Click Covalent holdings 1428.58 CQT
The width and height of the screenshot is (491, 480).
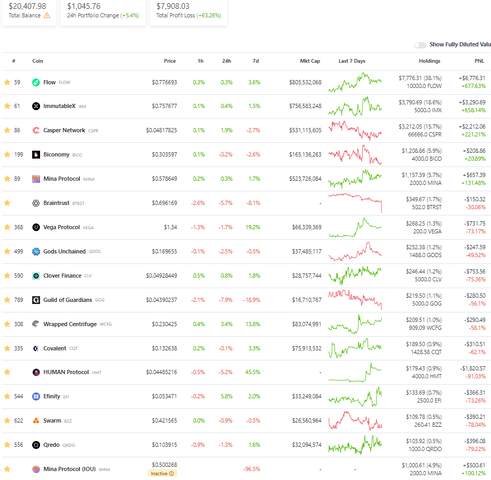coord(425,352)
